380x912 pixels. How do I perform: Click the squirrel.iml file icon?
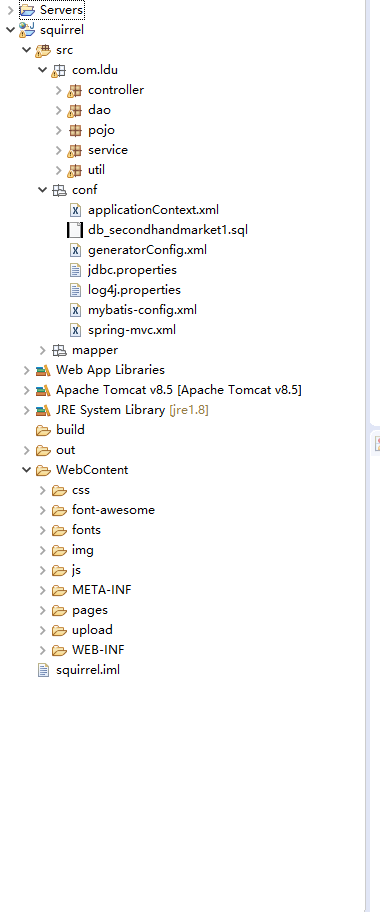point(43,670)
